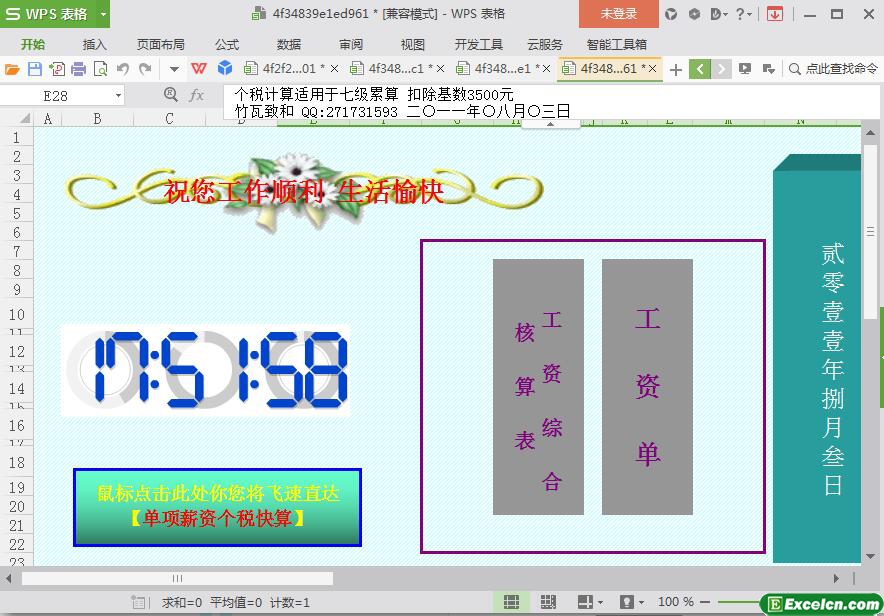884x616 pixels.
Task: Click the zoom out minus button
Action: click(704, 602)
